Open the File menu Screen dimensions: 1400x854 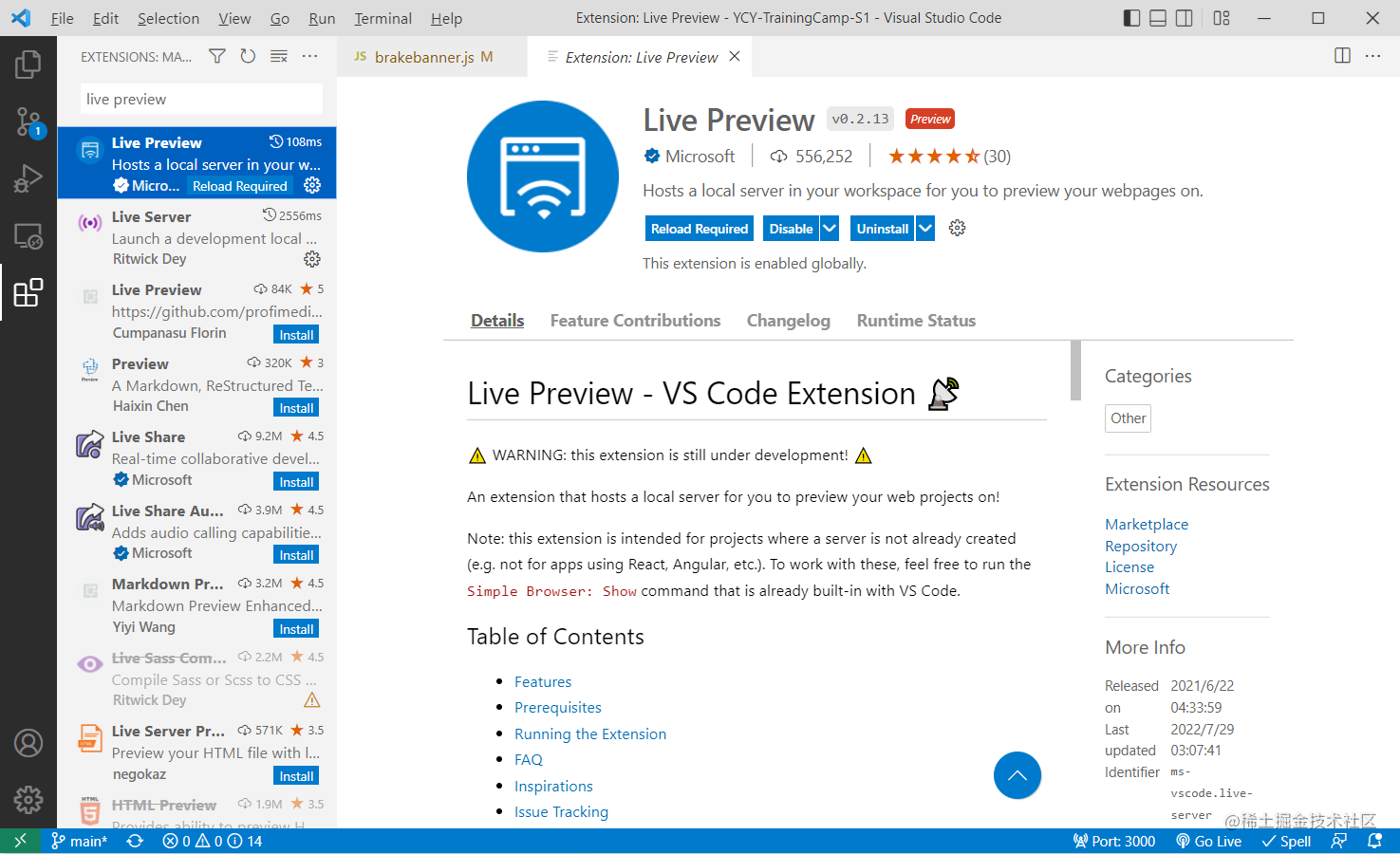pos(63,18)
